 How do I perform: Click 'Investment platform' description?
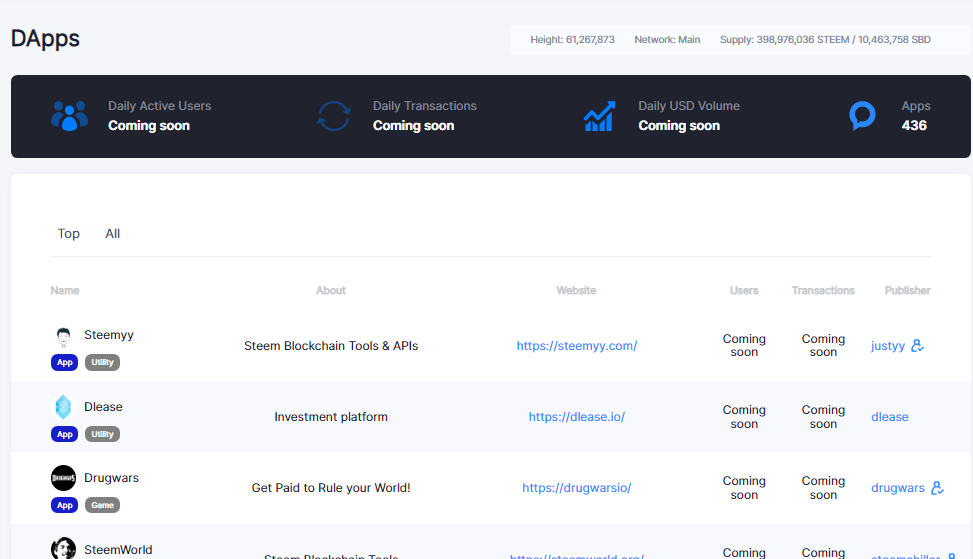pos(331,417)
